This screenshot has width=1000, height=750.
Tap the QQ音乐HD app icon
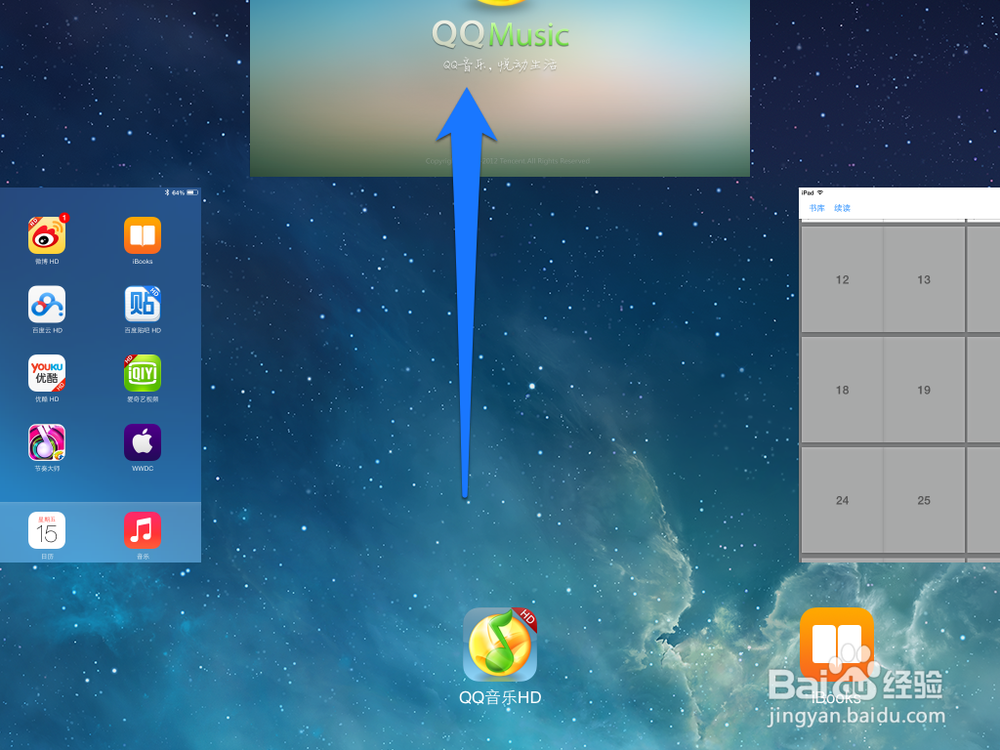[500, 645]
